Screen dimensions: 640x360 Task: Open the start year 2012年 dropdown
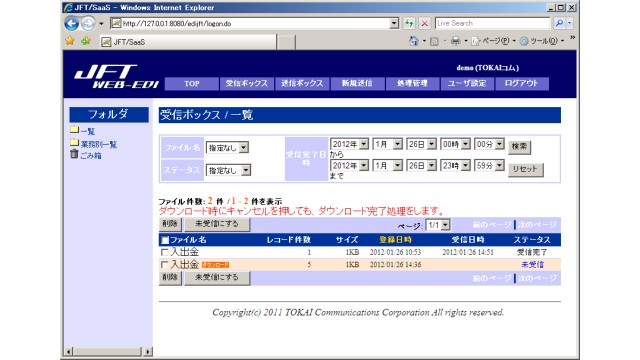click(349, 144)
